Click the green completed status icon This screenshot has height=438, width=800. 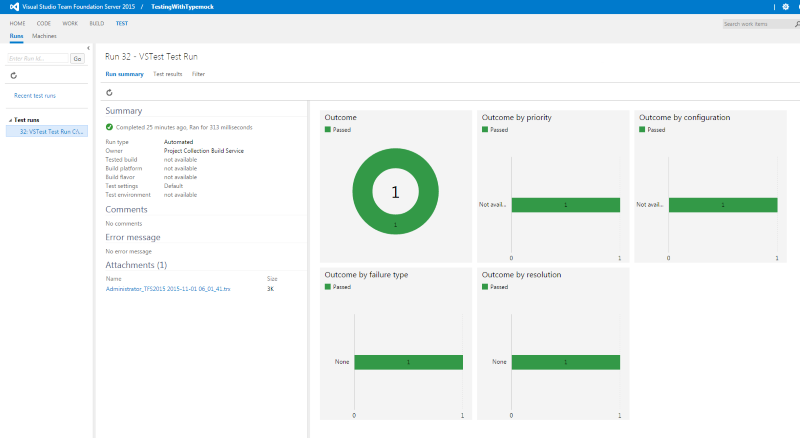pyautogui.click(x=109, y=128)
